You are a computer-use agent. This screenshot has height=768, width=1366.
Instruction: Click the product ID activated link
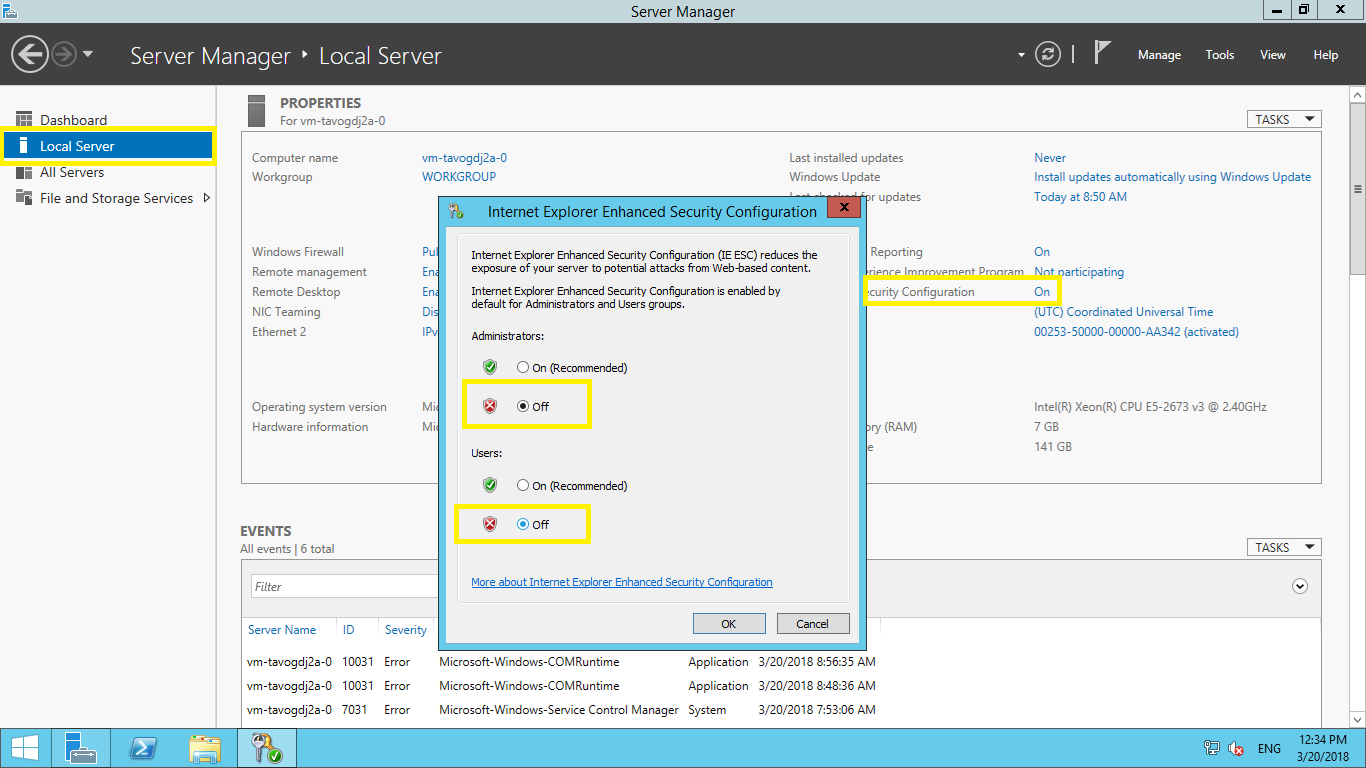pyautogui.click(x=1136, y=332)
